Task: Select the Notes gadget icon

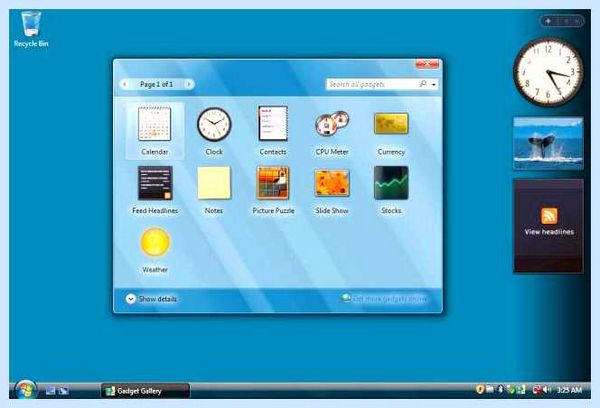Action: click(x=214, y=183)
